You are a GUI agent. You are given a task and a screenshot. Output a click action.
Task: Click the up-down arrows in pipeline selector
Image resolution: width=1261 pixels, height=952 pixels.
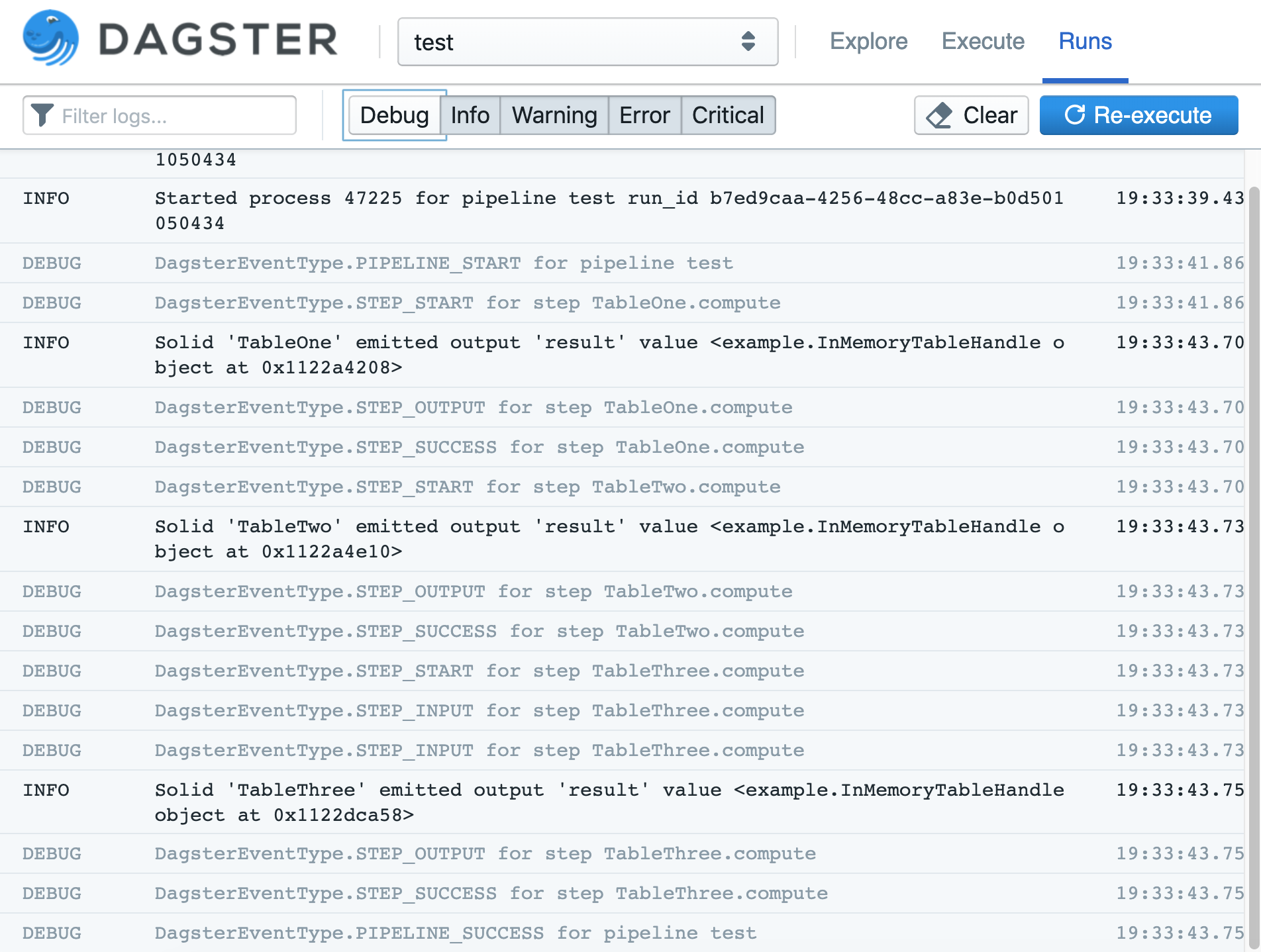click(x=749, y=42)
